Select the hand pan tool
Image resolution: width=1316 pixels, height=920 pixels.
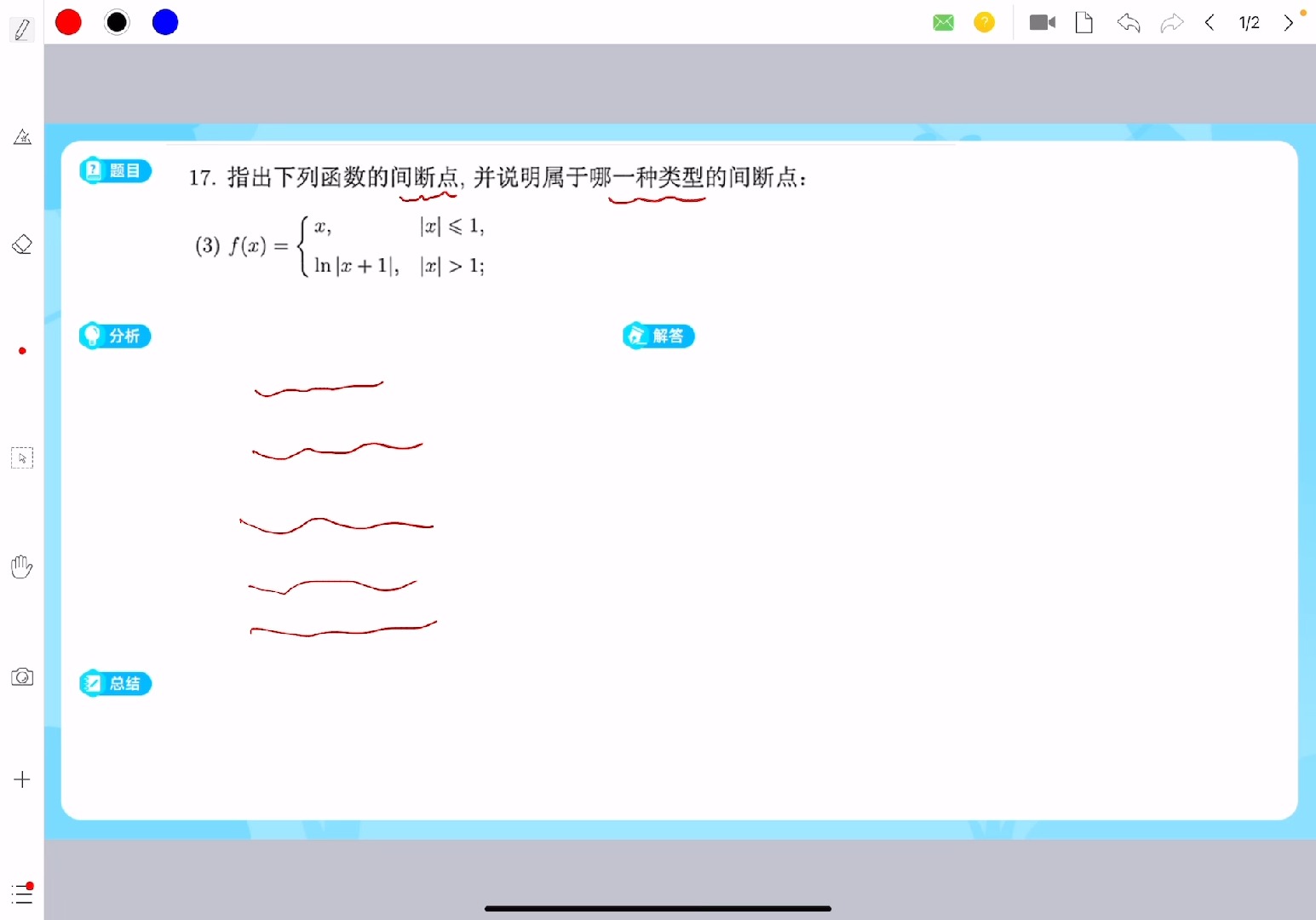22,566
